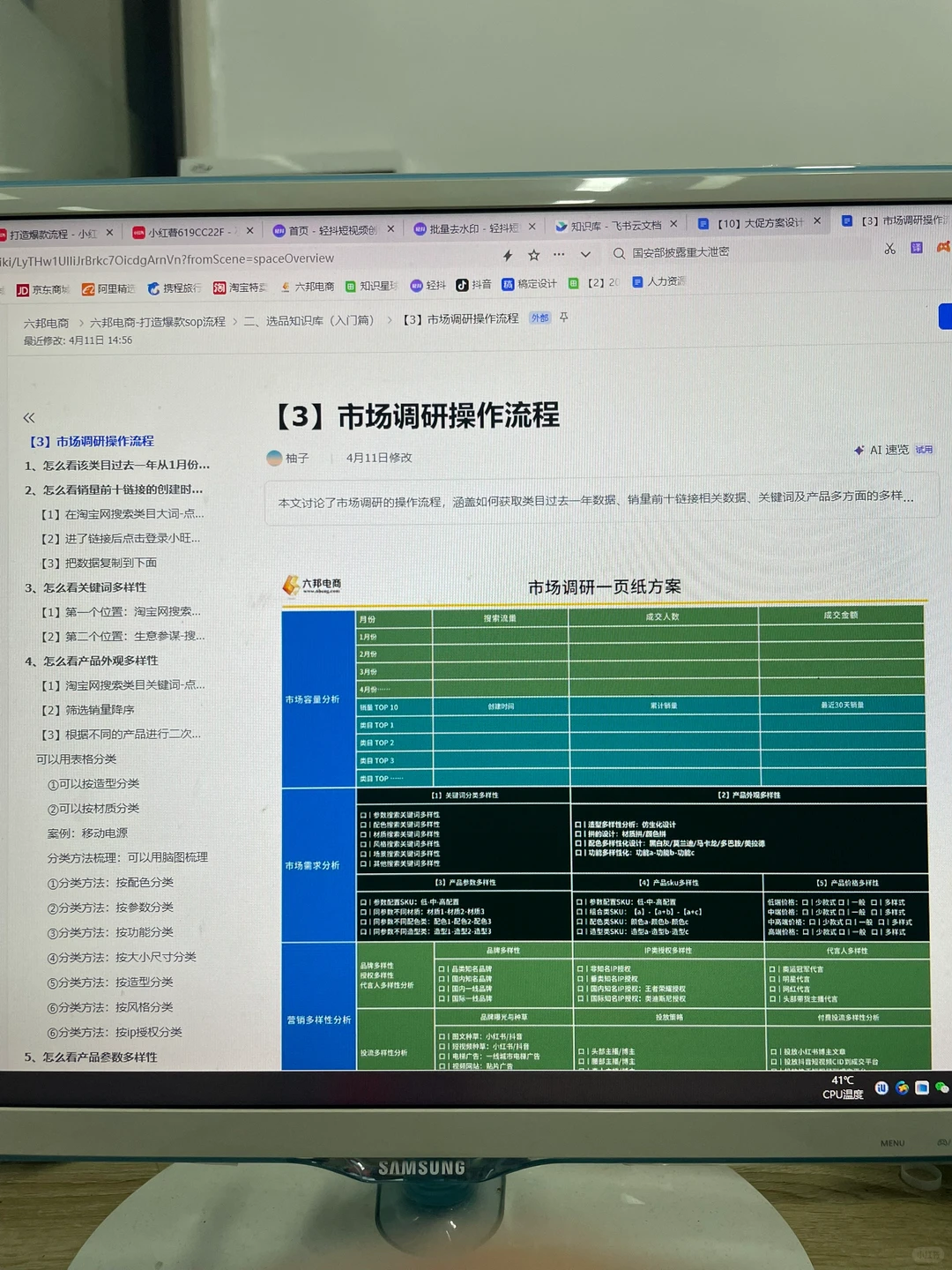Click the scissors screenshot icon in toolbar
Screen dimensions: 952x1270
tap(889, 249)
